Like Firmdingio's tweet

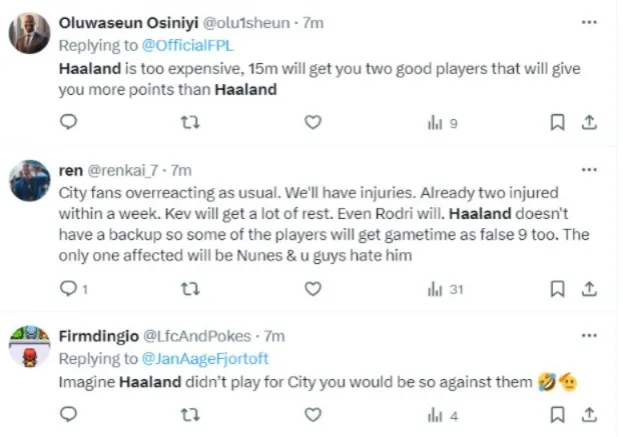tap(312, 413)
